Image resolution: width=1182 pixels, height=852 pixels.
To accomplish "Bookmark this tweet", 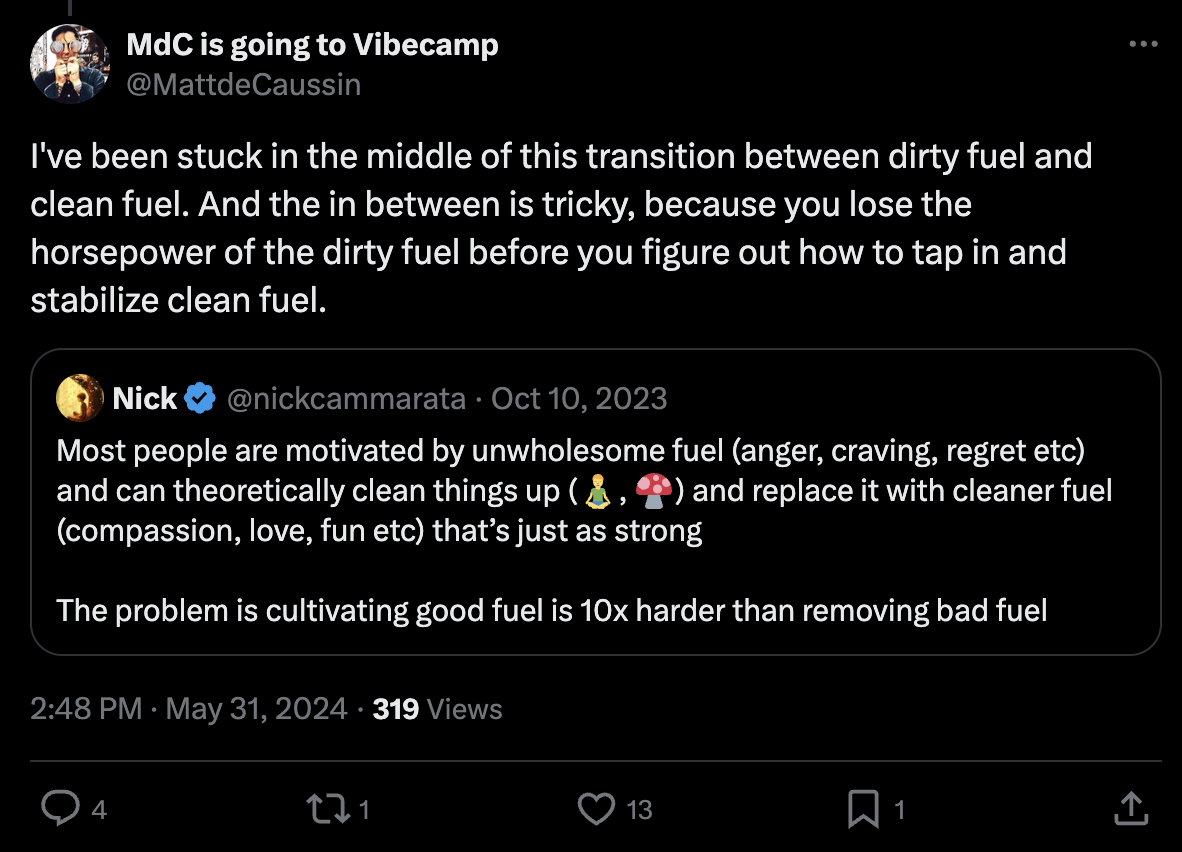I will click(x=863, y=808).
